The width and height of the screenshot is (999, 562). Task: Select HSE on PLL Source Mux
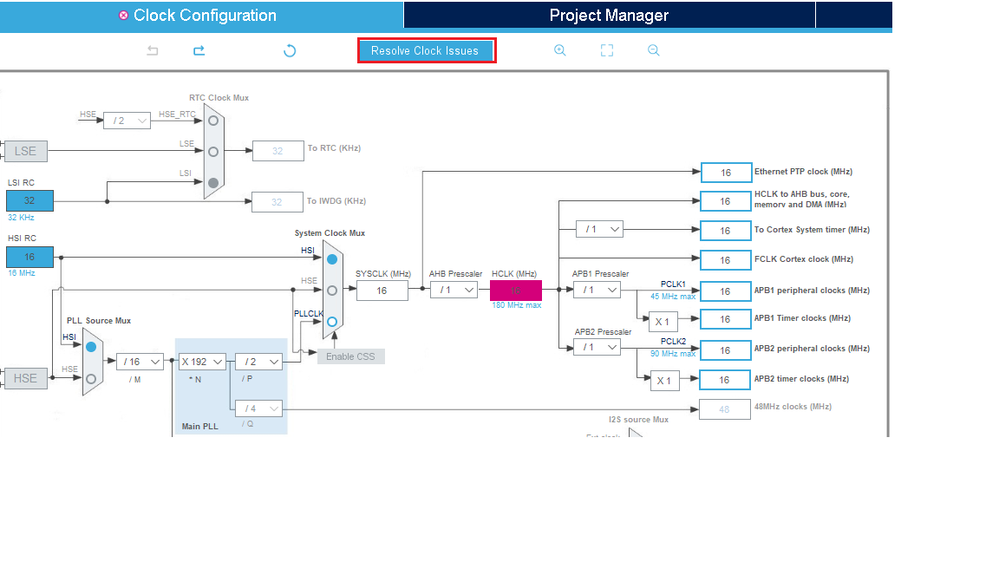tap(91, 378)
